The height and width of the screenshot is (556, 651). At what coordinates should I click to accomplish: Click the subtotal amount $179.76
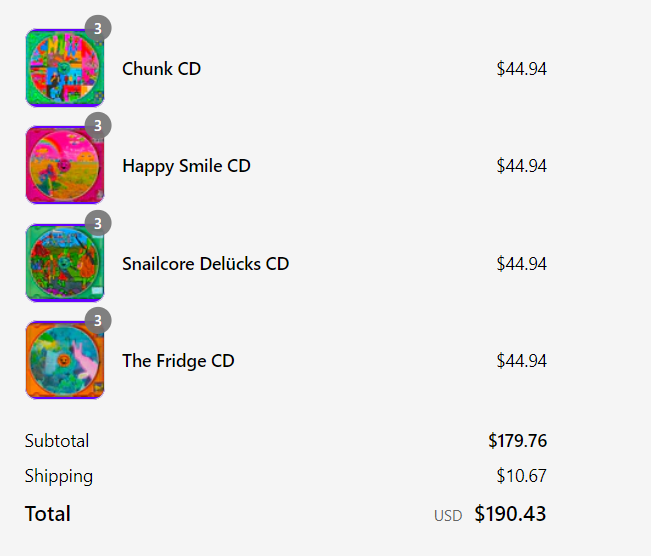click(517, 441)
